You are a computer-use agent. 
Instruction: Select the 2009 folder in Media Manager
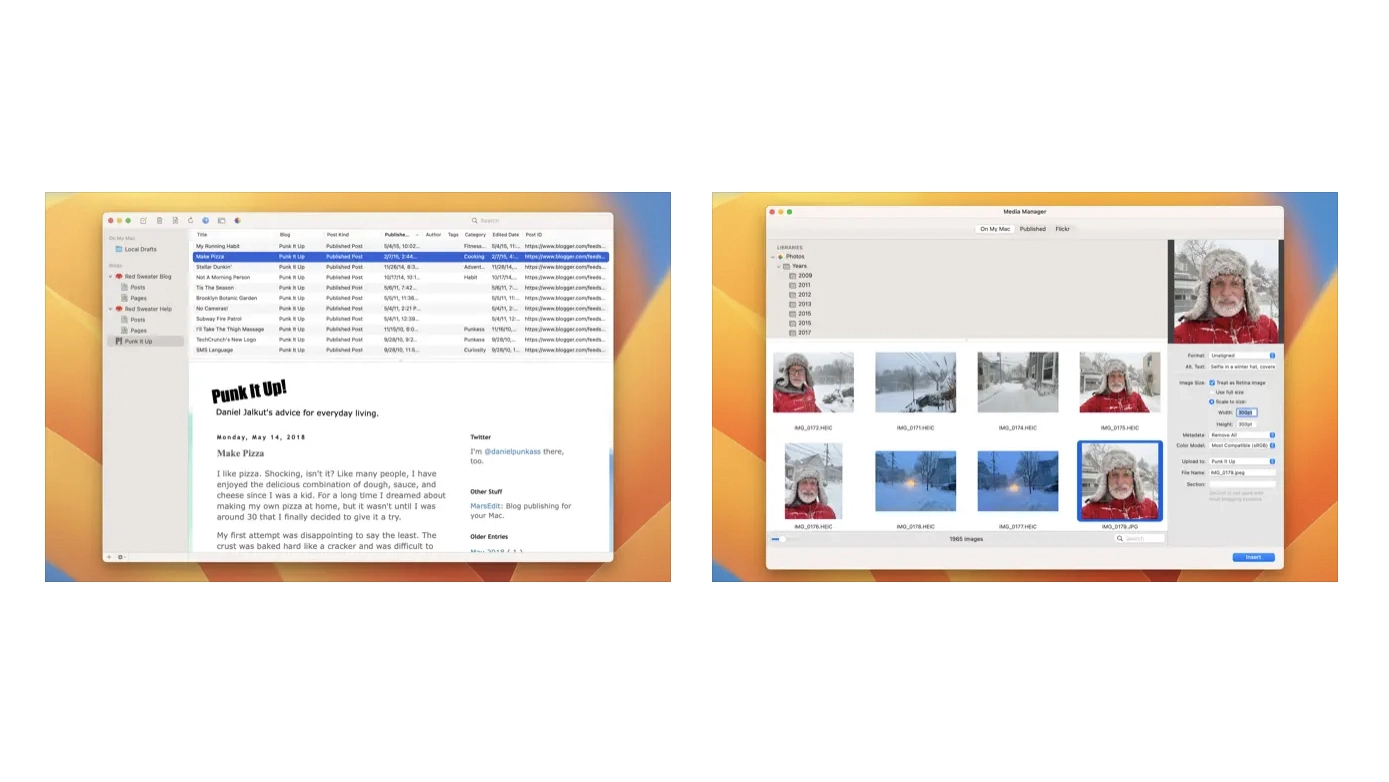[x=801, y=276]
